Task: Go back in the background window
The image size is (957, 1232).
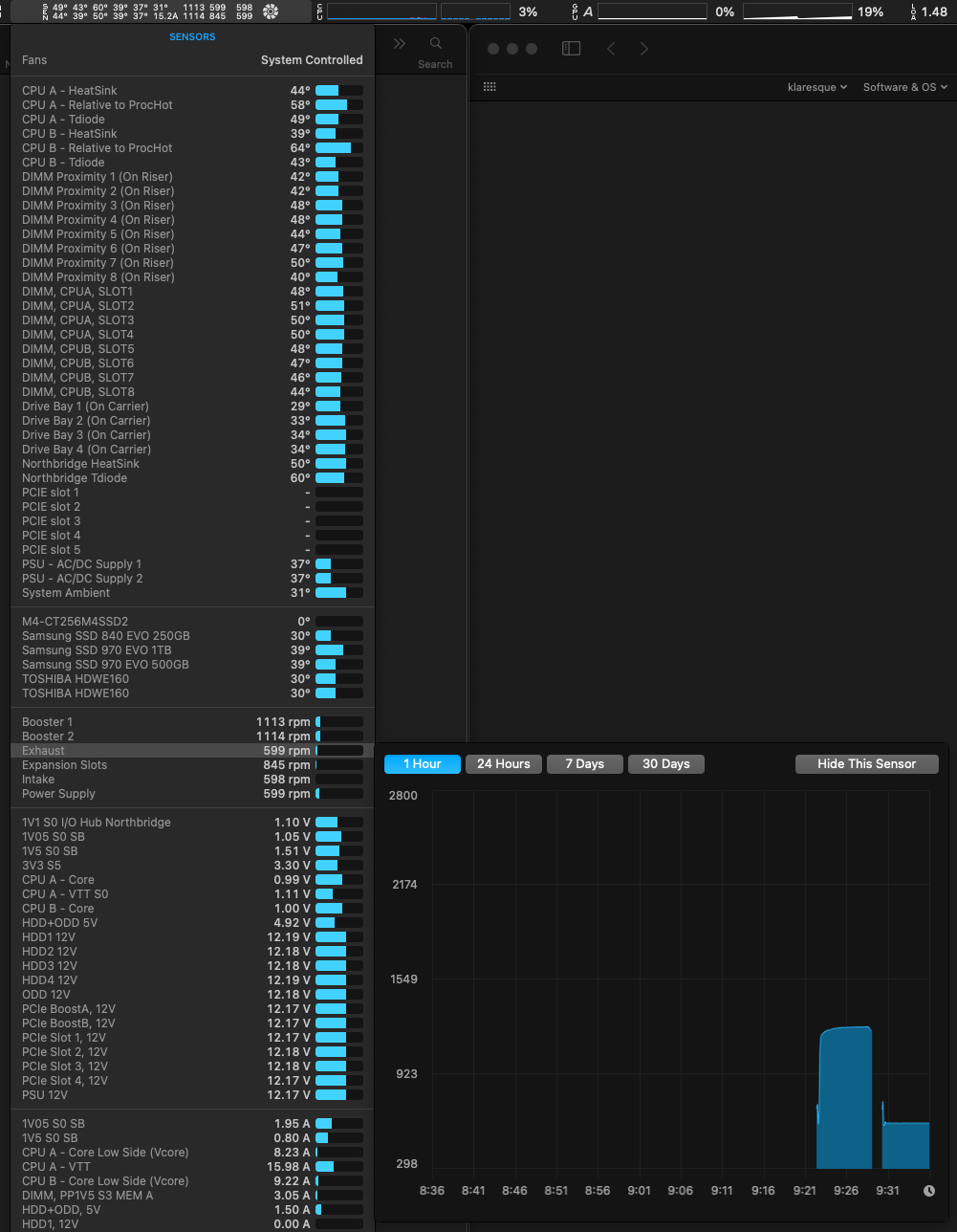Action: pos(611,49)
